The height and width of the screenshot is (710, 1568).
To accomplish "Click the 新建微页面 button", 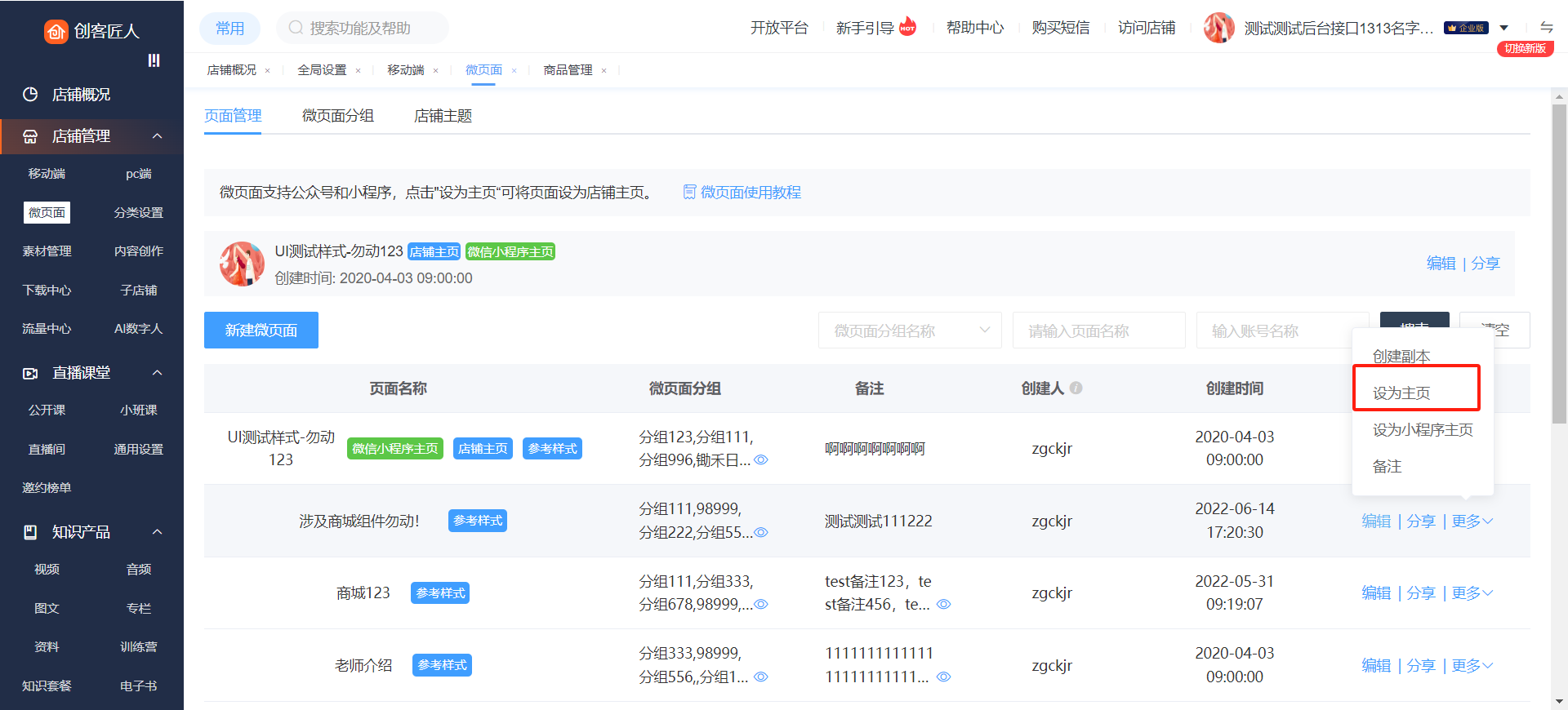I will (261, 331).
